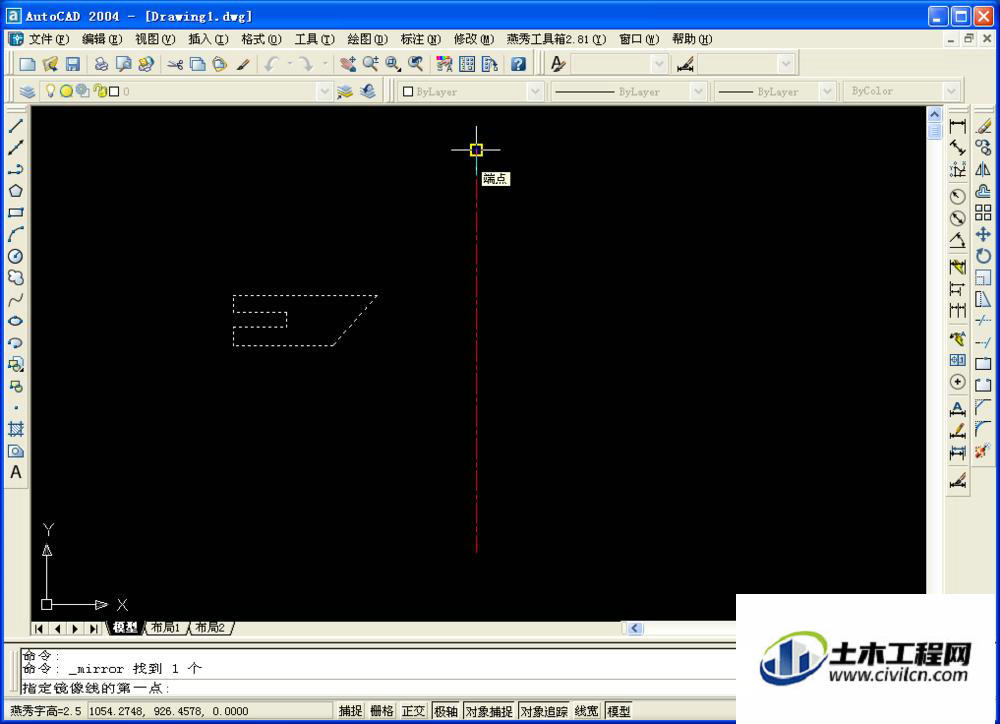The image size is (1000, 724).
Task: Select the Line draw tool
Action: pyautogui.click(x=16, y=126)
